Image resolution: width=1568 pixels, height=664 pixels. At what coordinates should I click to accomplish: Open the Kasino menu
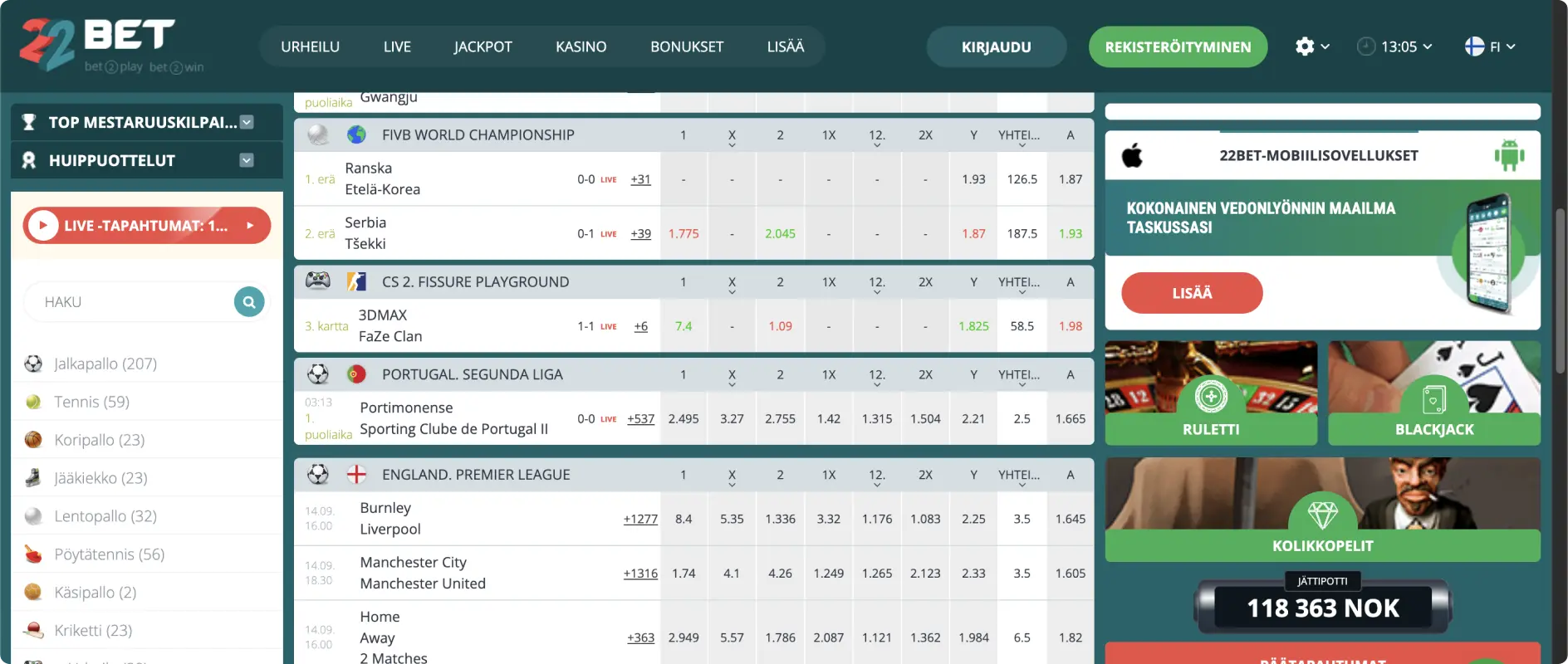coord(581,46)
